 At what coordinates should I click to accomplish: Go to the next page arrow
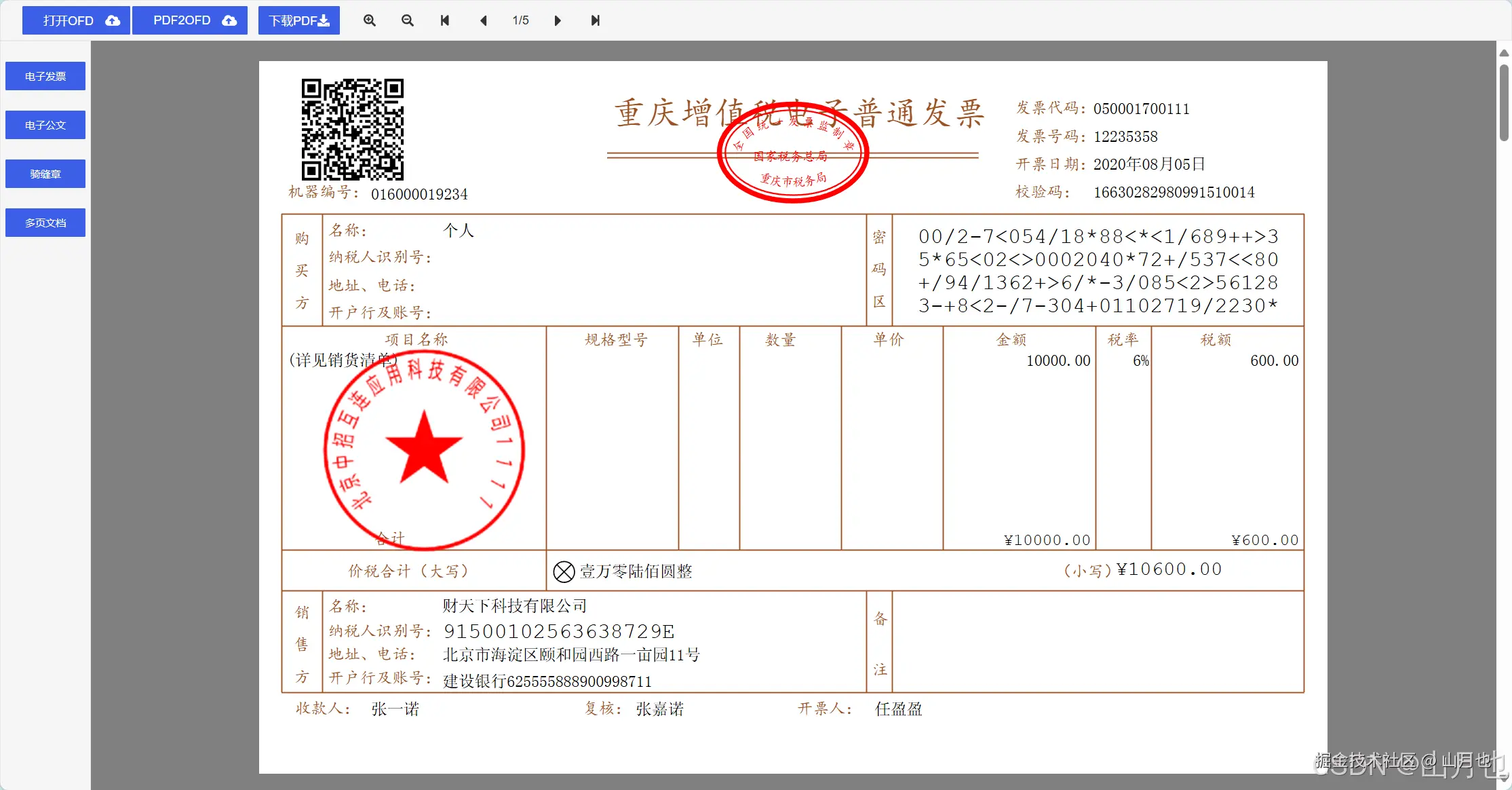pos(558,20)
